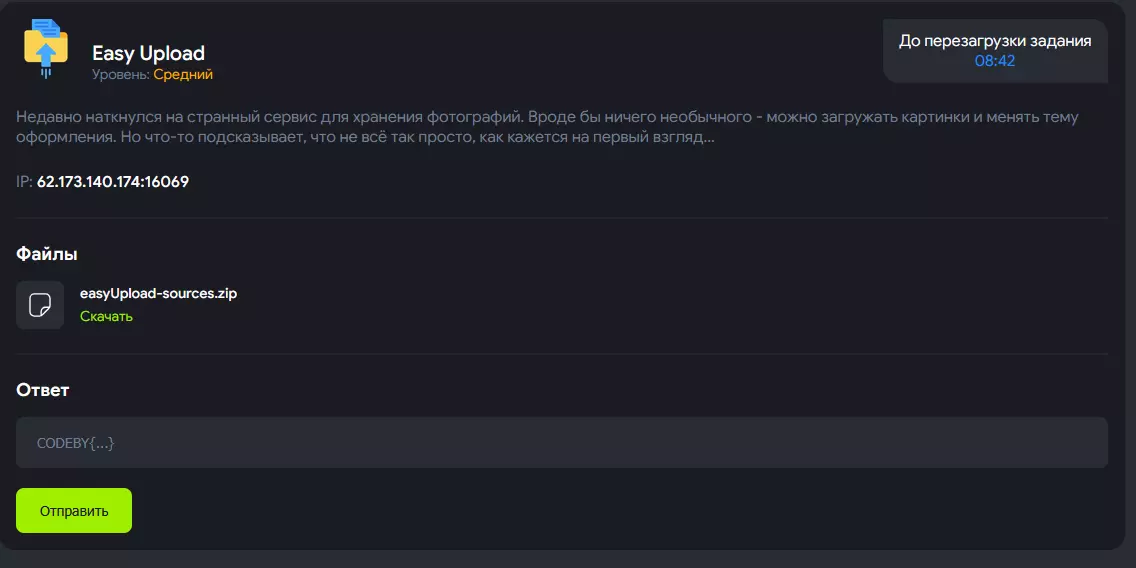Image resolution: width=1136 pixels, height=568 pixels.
Task: Click the Уровень: label under the title
Action: pyautogui.click(x=122, y=75)
